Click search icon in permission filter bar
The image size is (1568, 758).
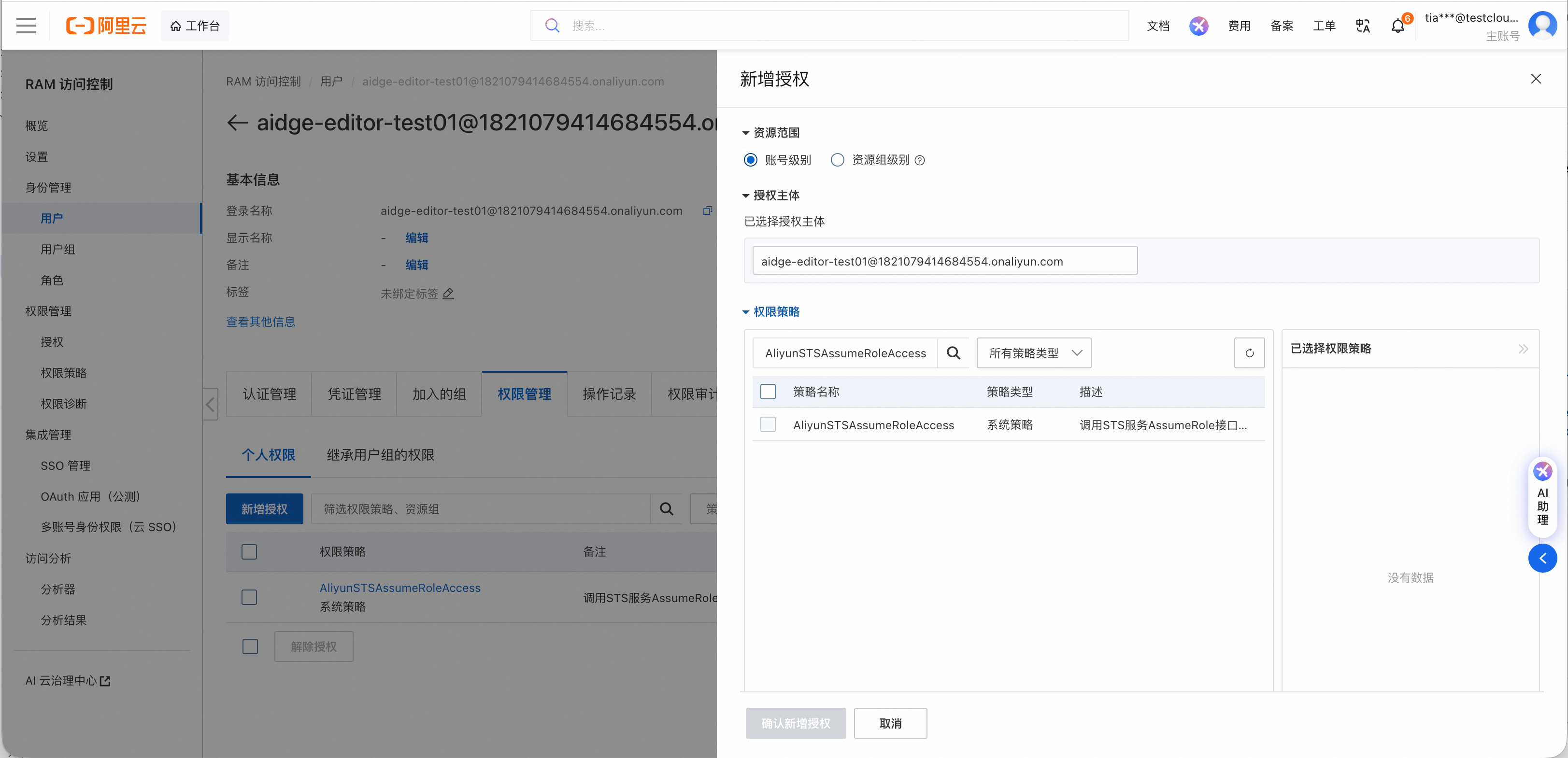(667, 508)
